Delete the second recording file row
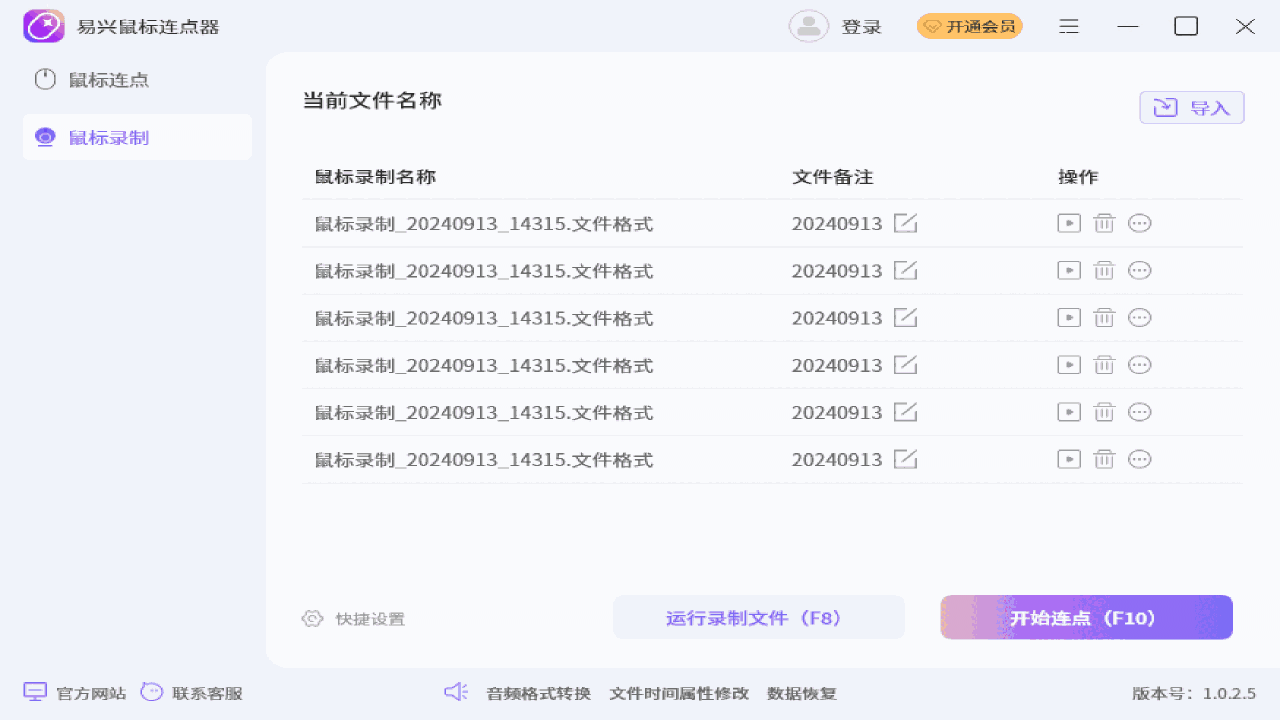 coord(1104,271)
